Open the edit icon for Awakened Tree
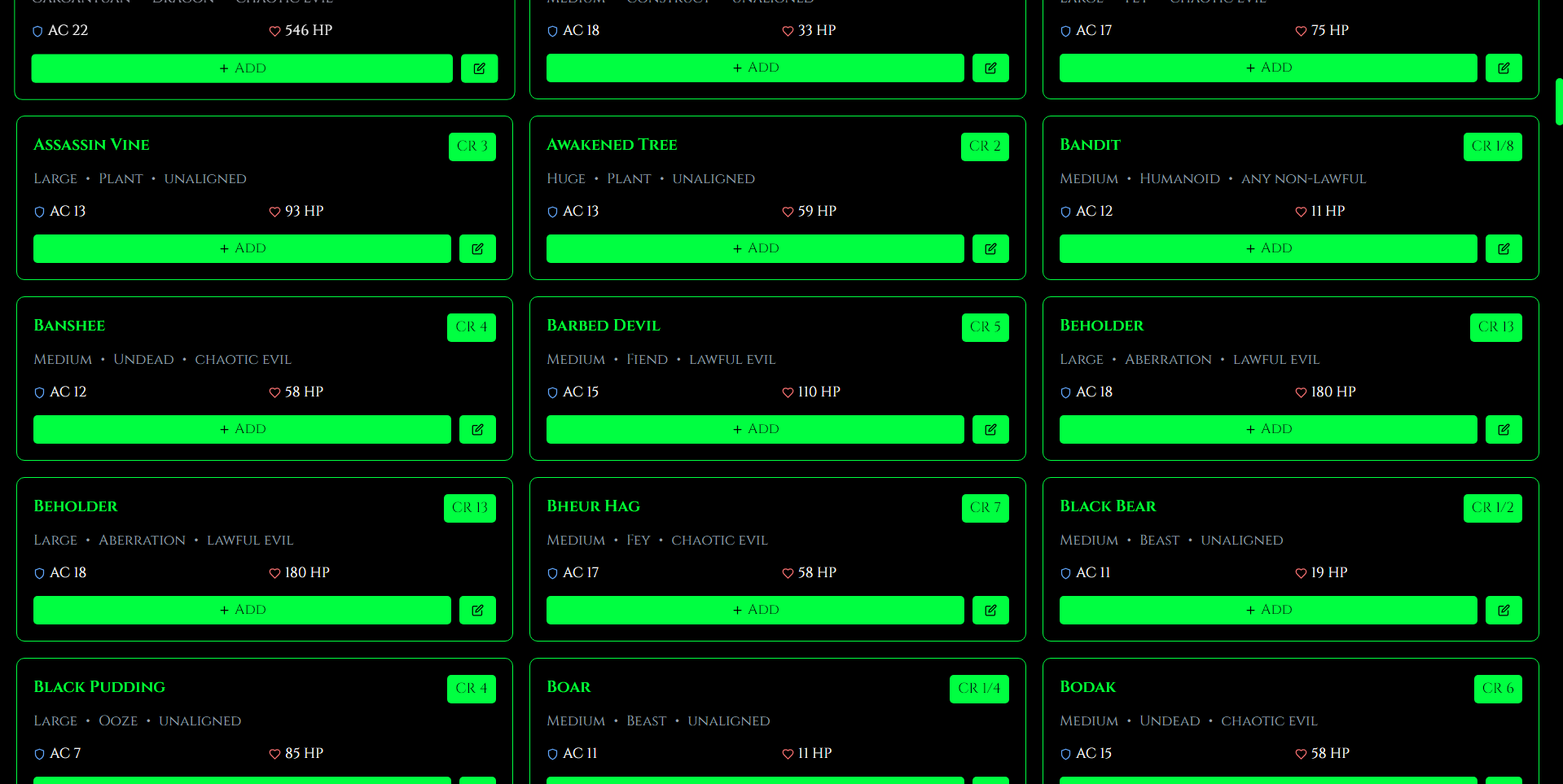Viewport: 1563px width, 784px height. [x=990, y=249]
